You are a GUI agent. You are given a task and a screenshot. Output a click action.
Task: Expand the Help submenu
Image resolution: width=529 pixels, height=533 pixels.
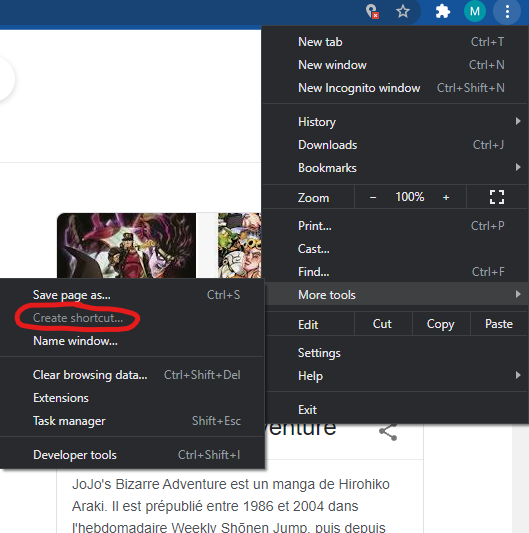pos(395,376)
